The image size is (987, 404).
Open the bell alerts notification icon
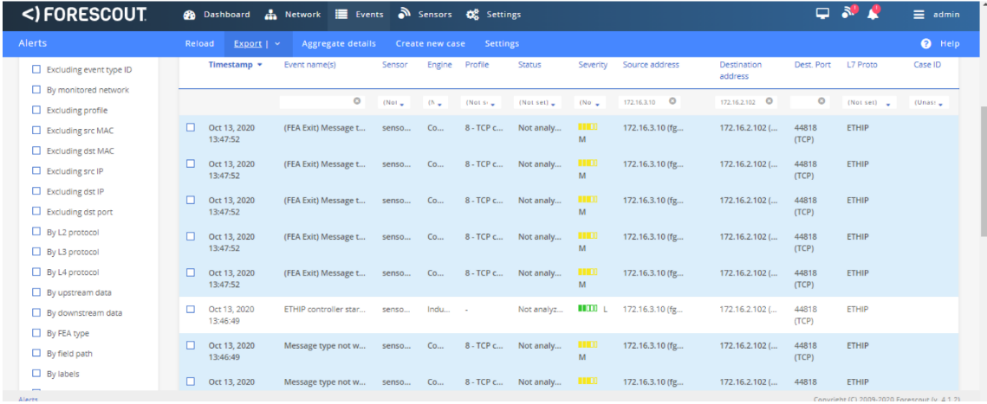(873, 13)
